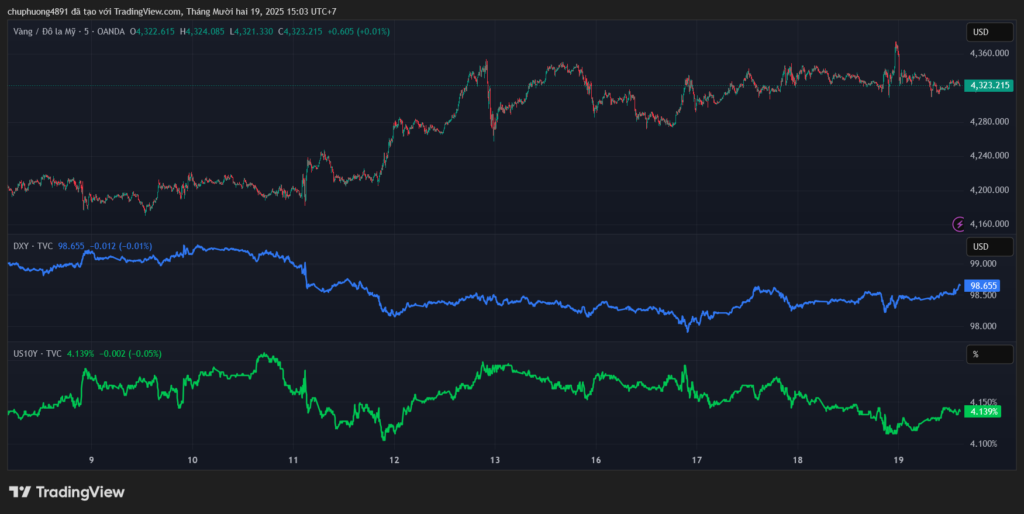
Task: Click the date 9 on time axis
Action: pos(91,460)
